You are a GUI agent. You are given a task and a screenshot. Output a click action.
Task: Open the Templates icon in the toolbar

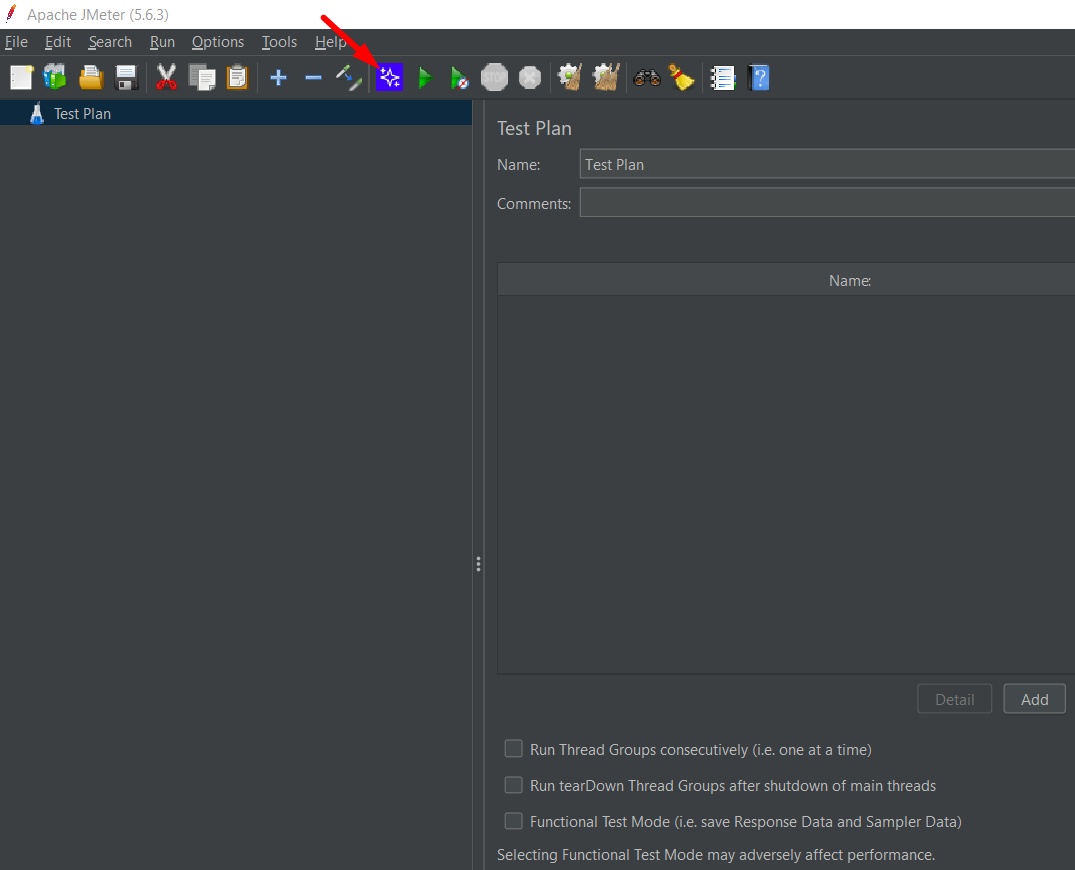click(55, 77)
